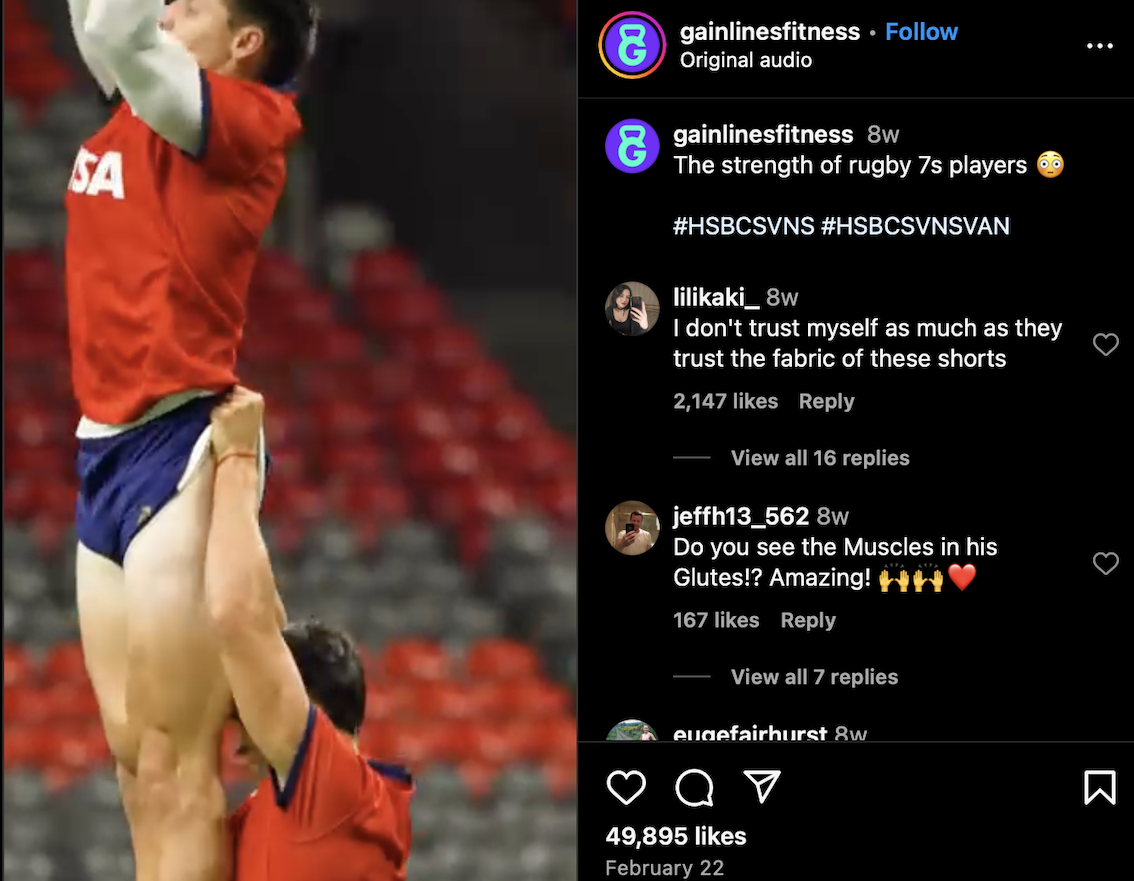The width and height of the screenshot is (1134, 881).
Task: Open jeffh13_562 profile avatar
Action: pos(632,528)
